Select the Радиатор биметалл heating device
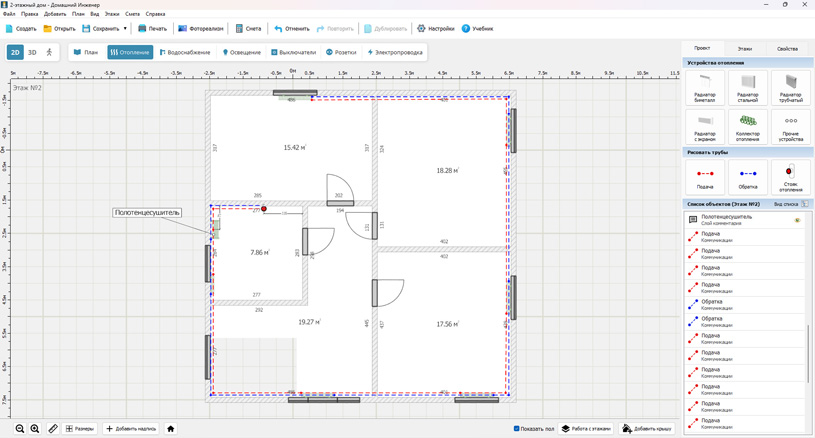815x438 pixels. [705, 87]
